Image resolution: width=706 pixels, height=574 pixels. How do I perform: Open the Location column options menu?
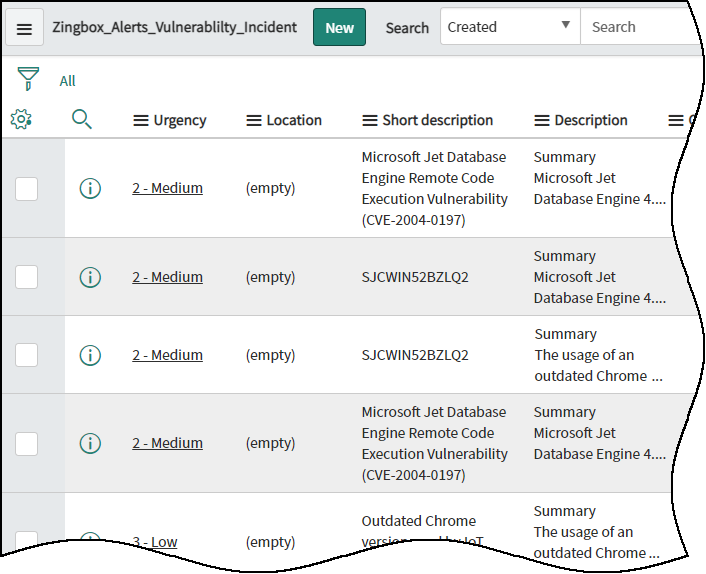tap(254, 121)
